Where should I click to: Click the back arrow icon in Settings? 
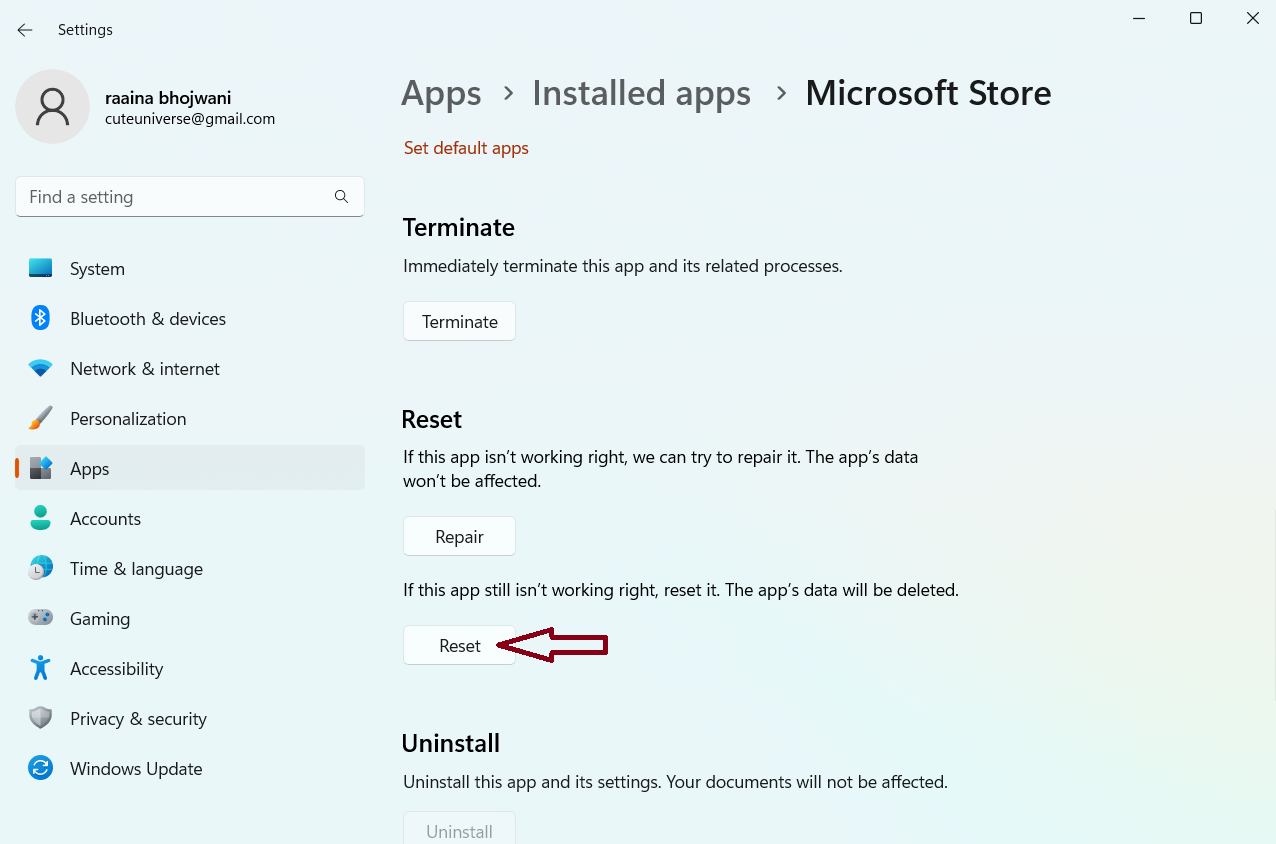coord(25,30)
